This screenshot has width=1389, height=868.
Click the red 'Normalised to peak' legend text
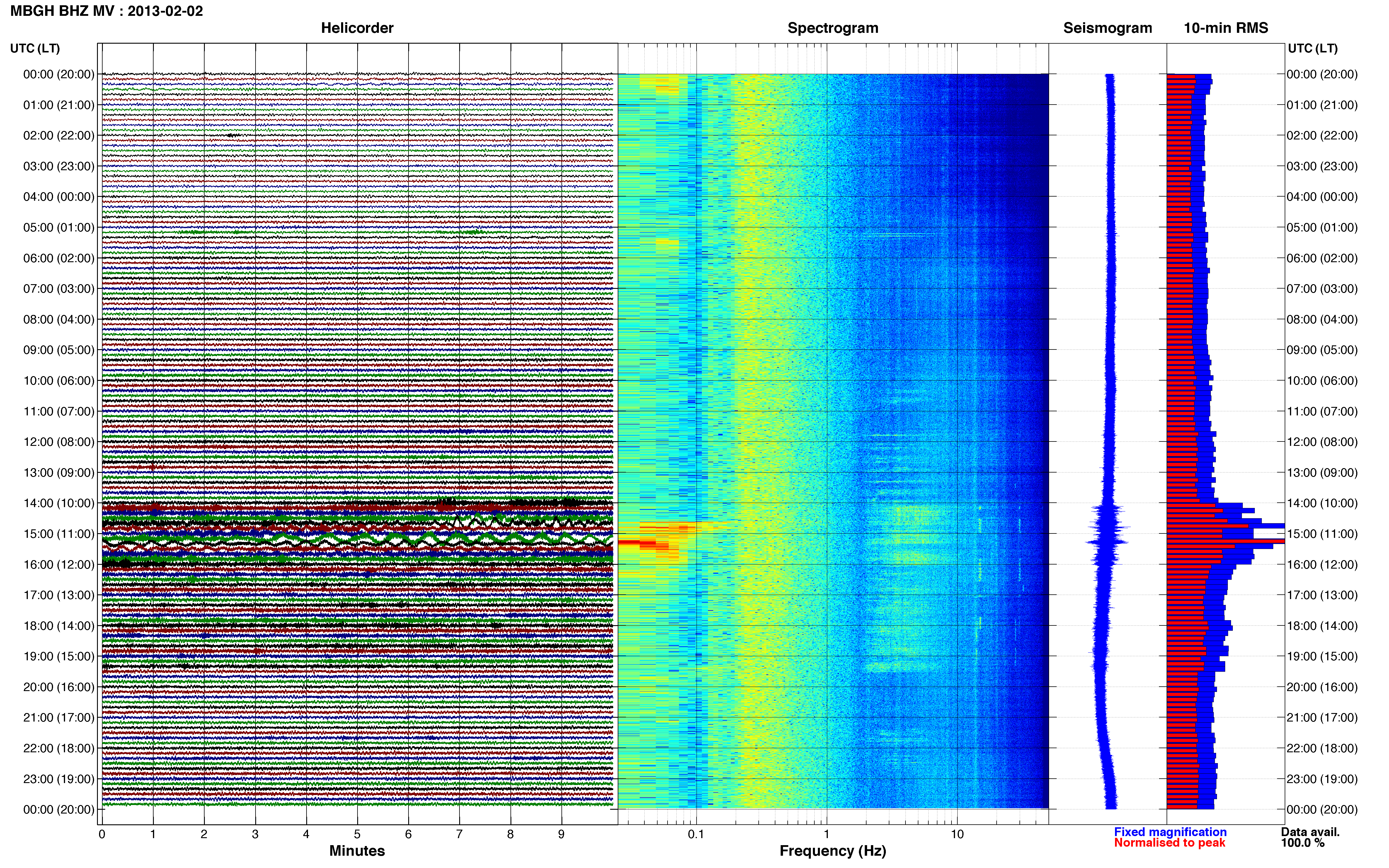1169,843
